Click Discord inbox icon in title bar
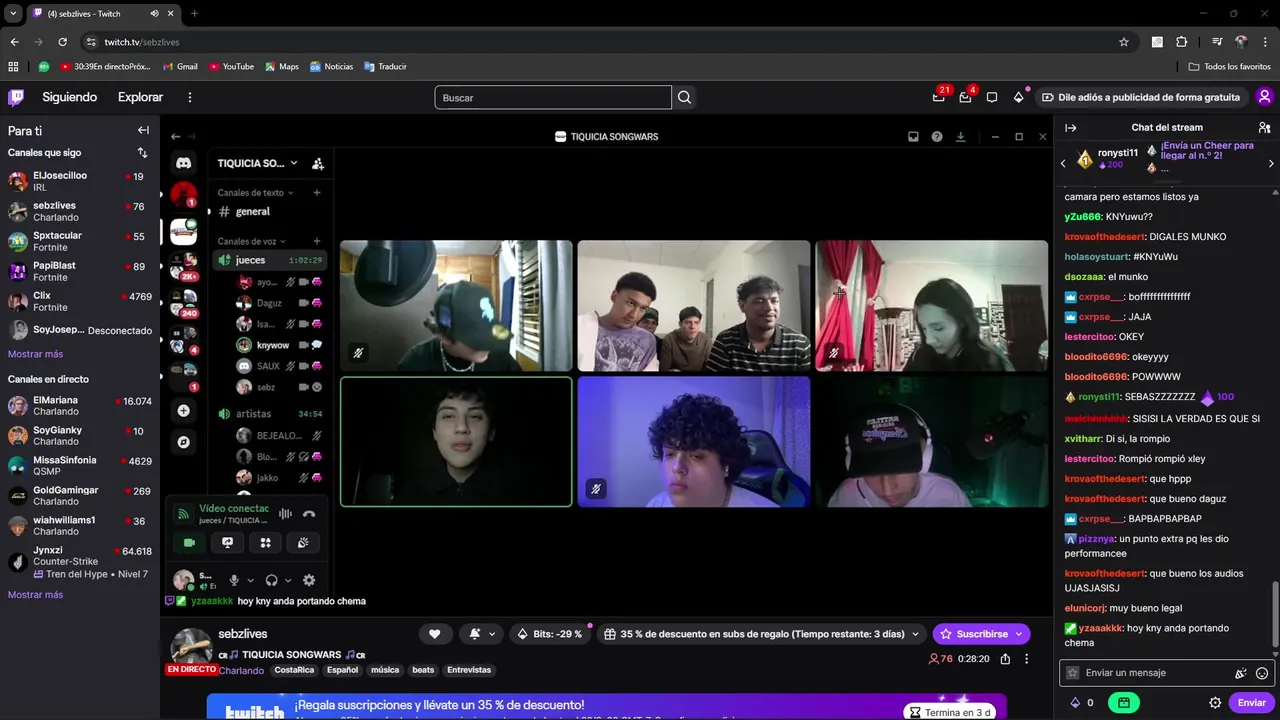This screenshot has width=1280, height=720. (913, 137)
